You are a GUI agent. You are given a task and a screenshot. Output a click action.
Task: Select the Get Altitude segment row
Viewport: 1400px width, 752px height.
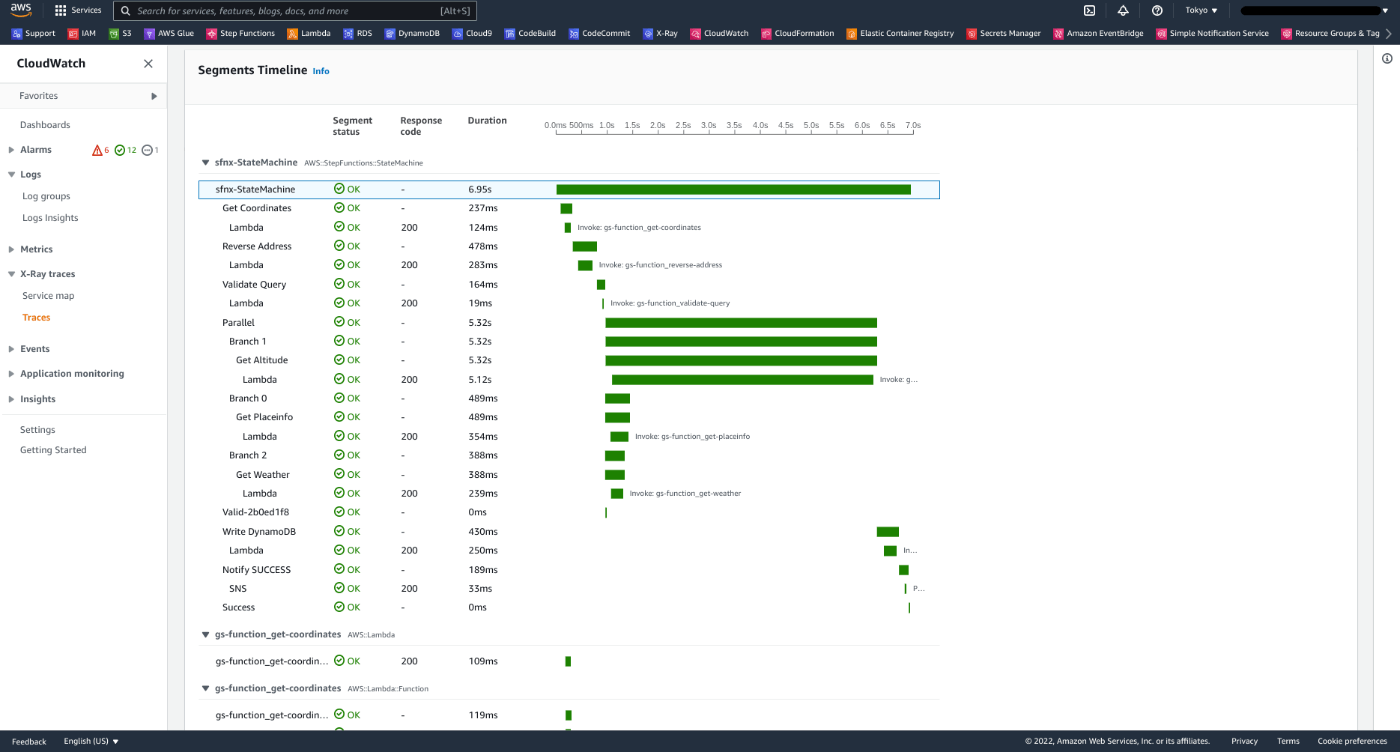click(569, 360)
